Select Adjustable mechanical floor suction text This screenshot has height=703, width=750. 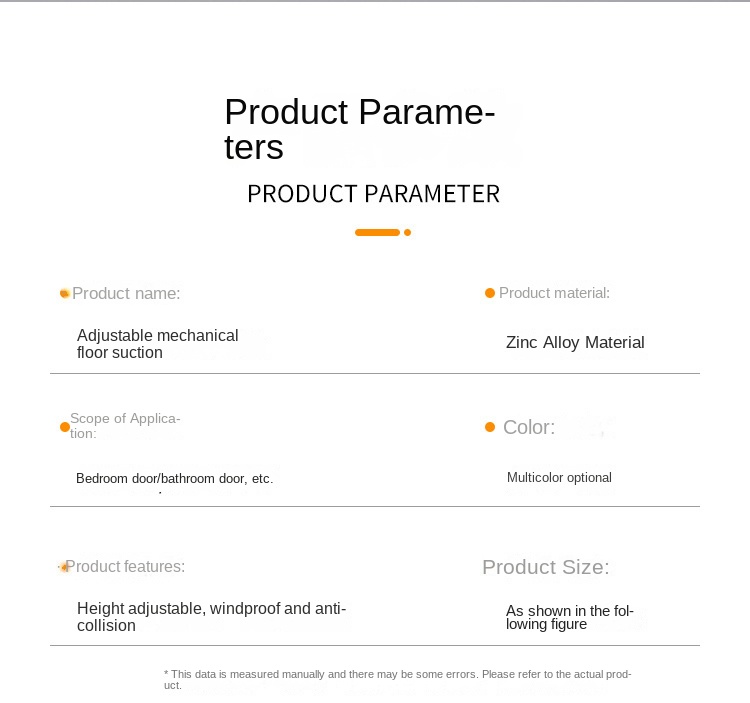tap(157, 344)
